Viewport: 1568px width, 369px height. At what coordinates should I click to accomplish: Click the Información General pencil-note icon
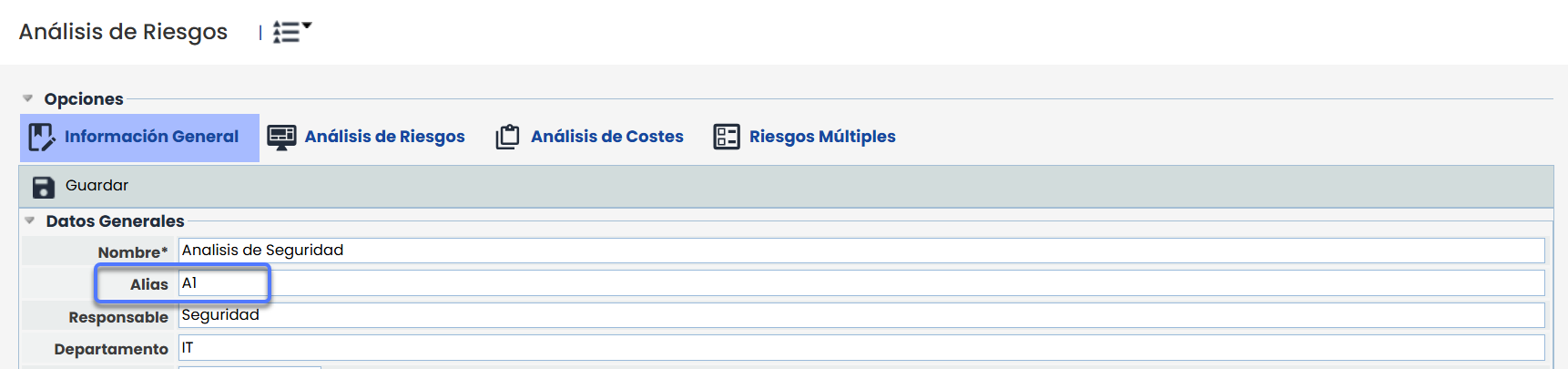point(42,138)
